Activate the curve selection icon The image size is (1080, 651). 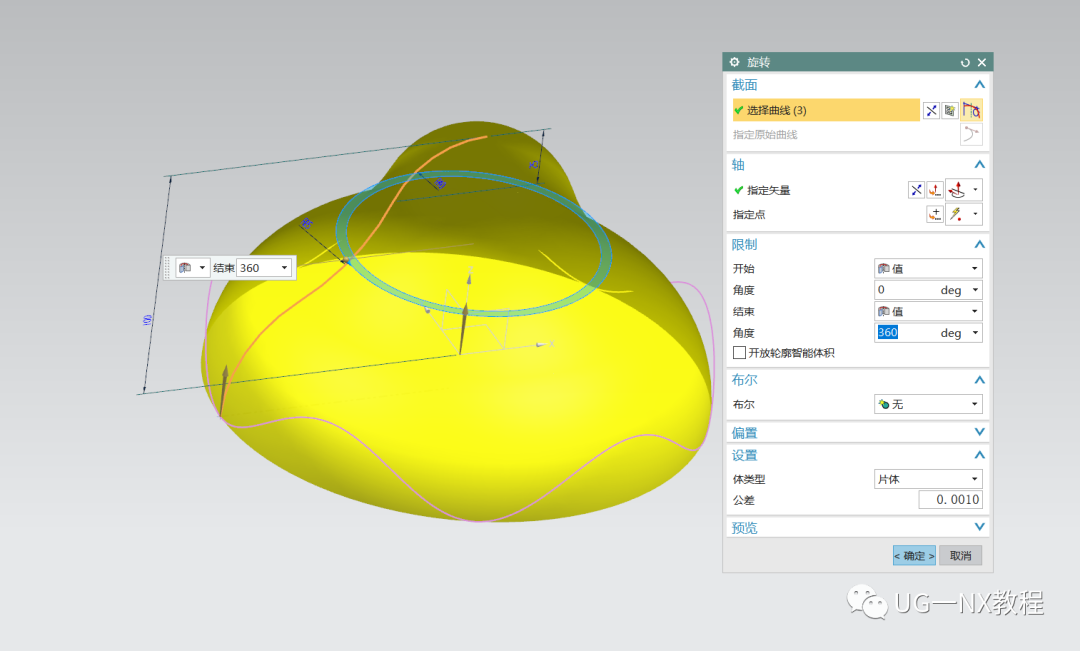click(x=971, y=110)
